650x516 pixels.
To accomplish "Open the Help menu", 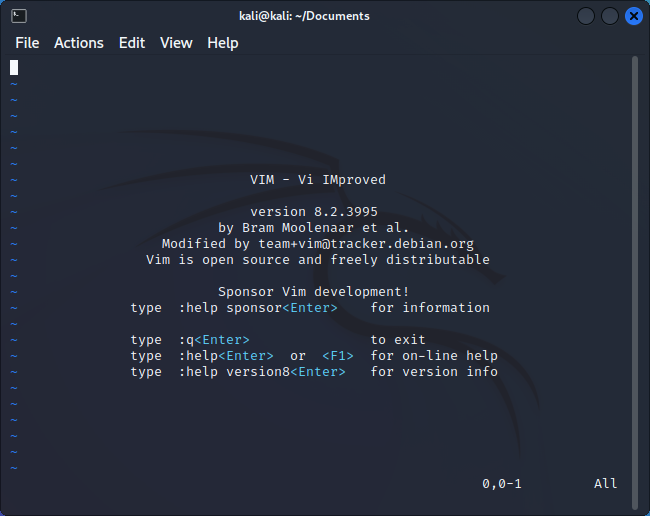I will 223,43.
